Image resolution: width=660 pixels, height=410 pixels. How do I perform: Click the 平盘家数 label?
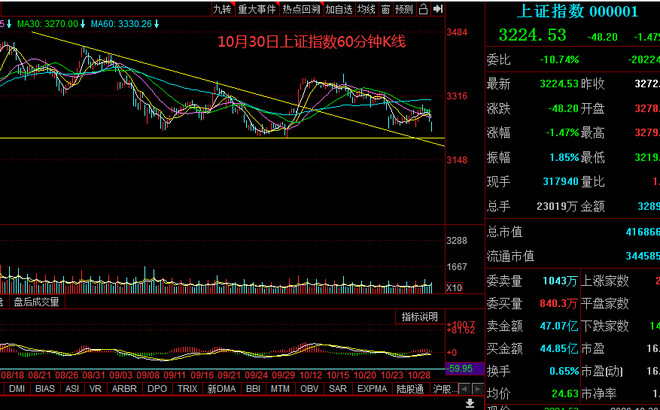pos(605,303)
